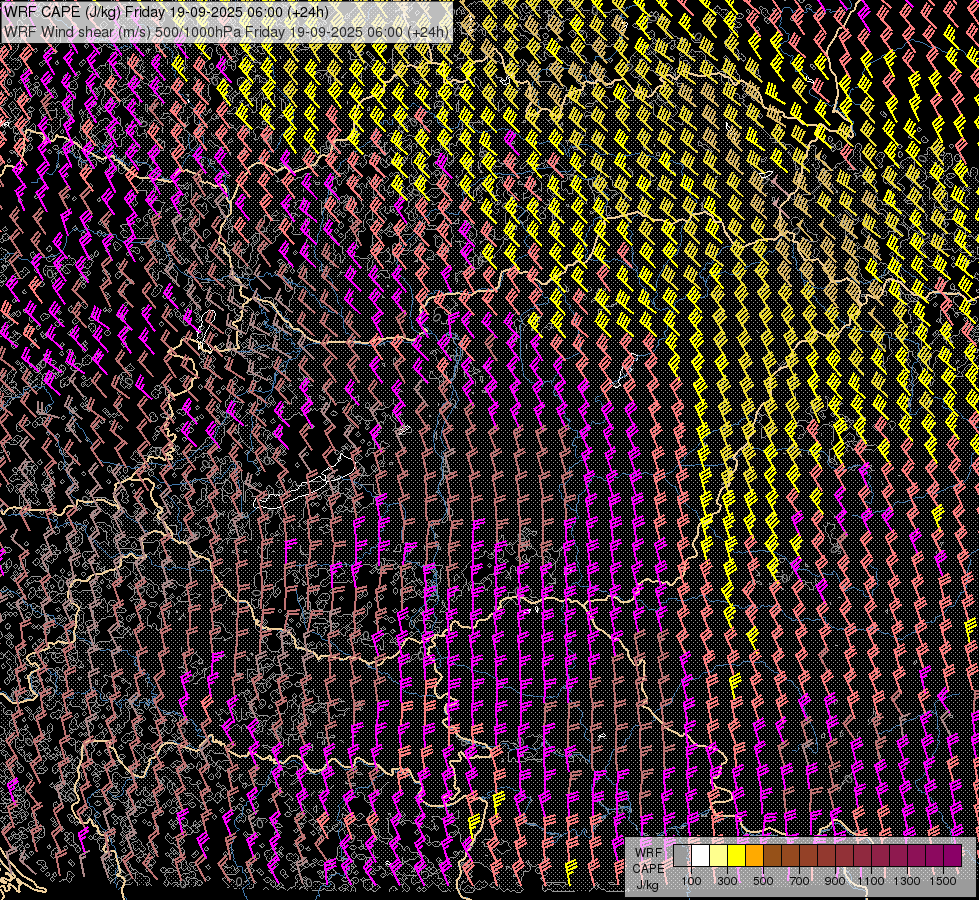Click the 300 label on the legend scale
This screenshot has height=900, width=979.
pos(727,881)
